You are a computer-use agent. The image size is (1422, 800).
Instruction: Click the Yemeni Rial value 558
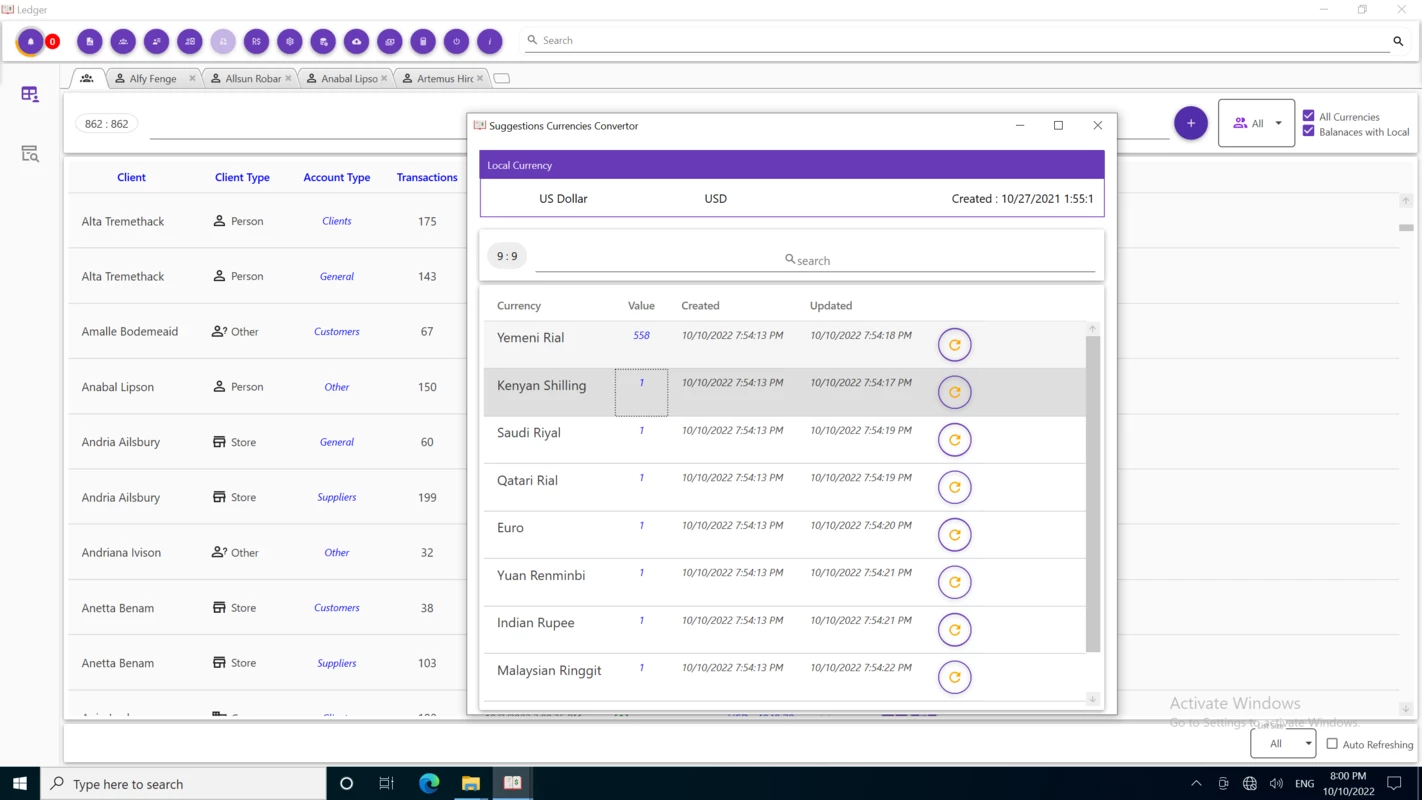pos(641,336)
